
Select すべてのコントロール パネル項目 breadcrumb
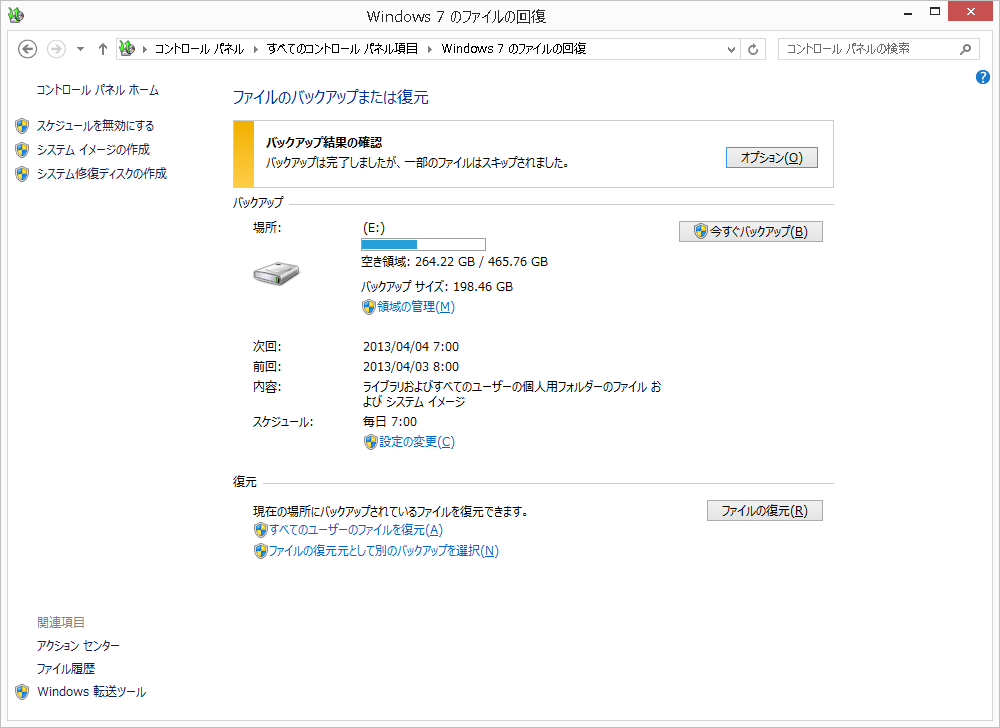(343, 49)
